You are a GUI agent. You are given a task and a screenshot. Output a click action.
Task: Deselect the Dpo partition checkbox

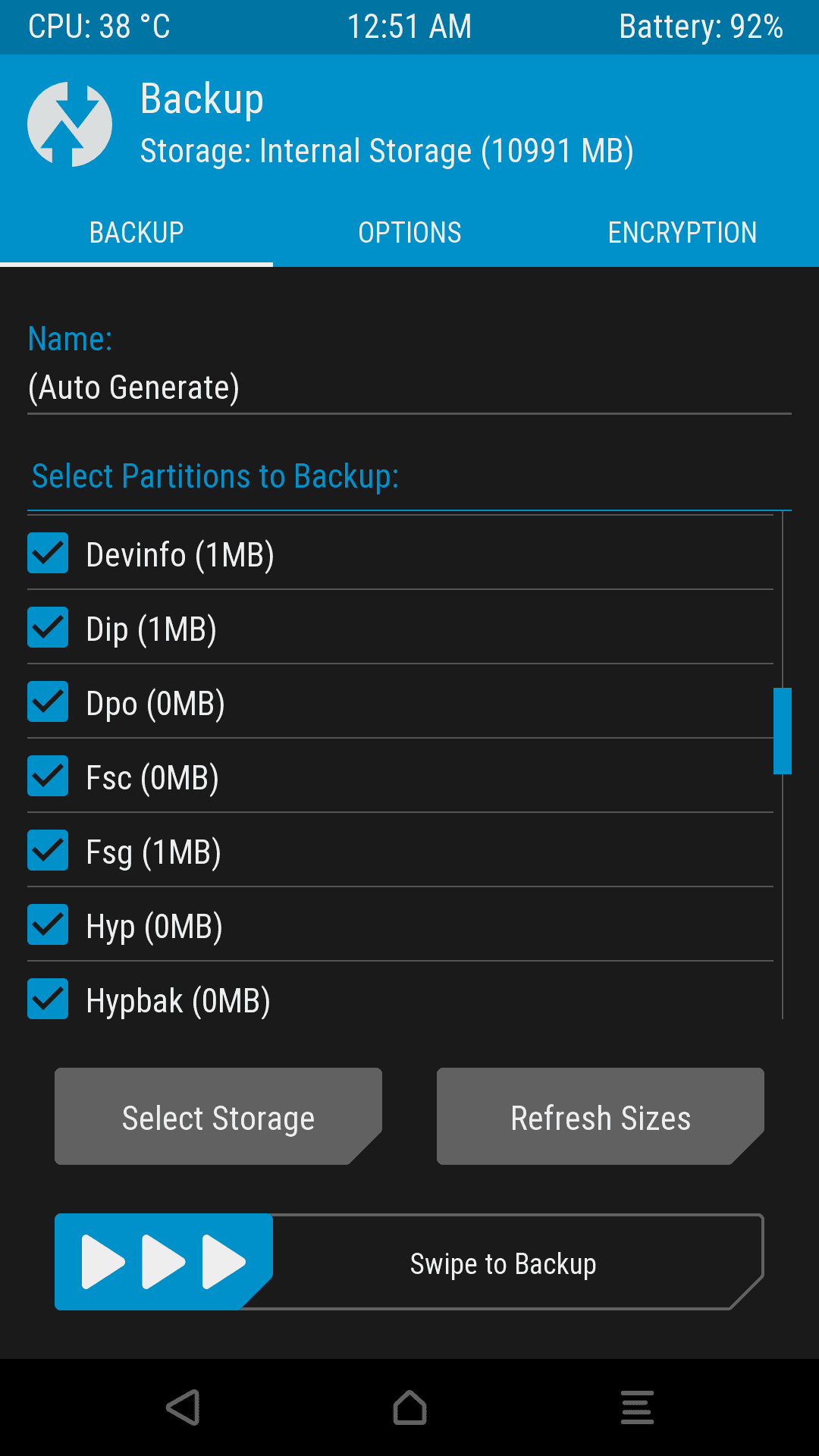(48, 701)
